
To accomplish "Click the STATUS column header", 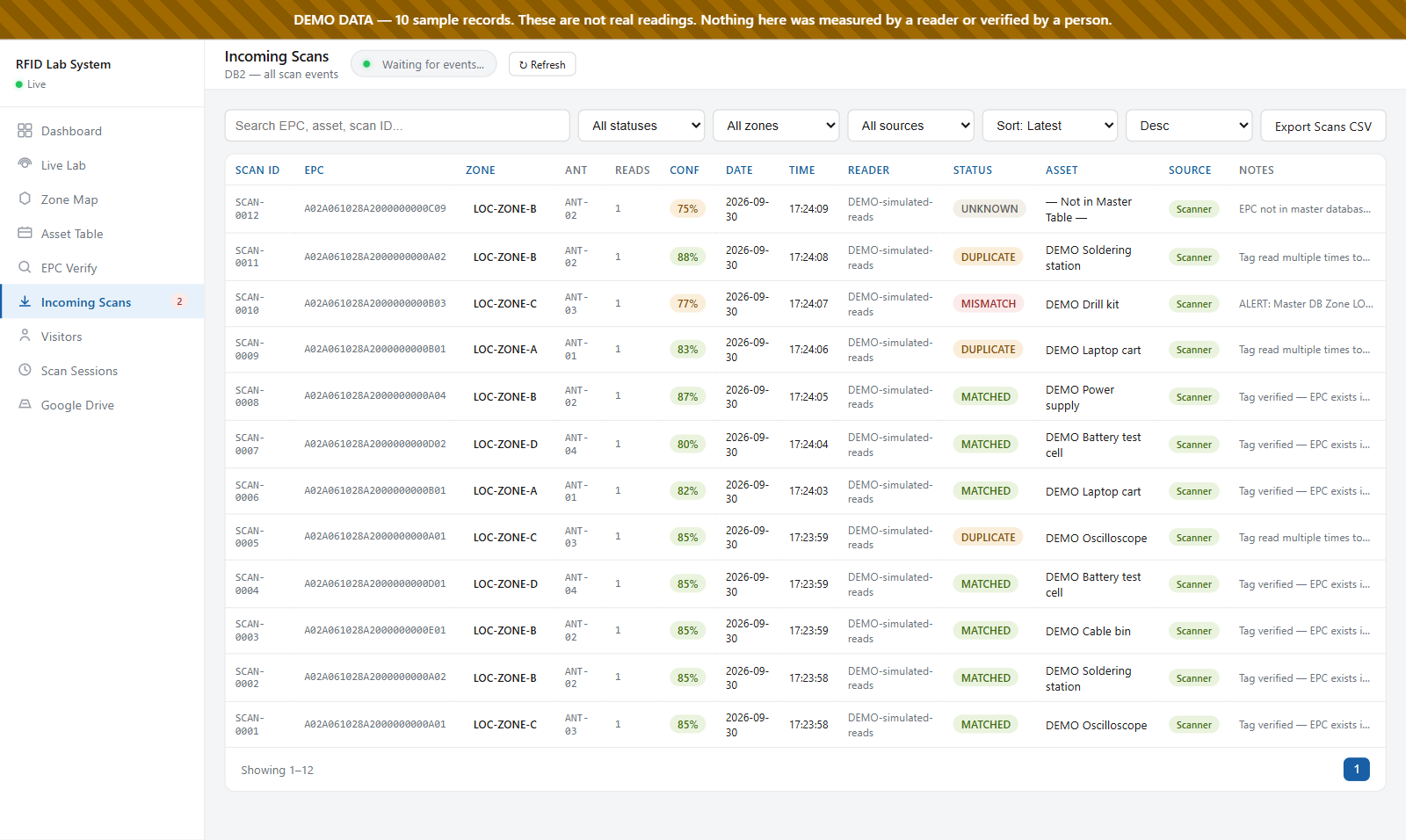I will coord(973,170).
